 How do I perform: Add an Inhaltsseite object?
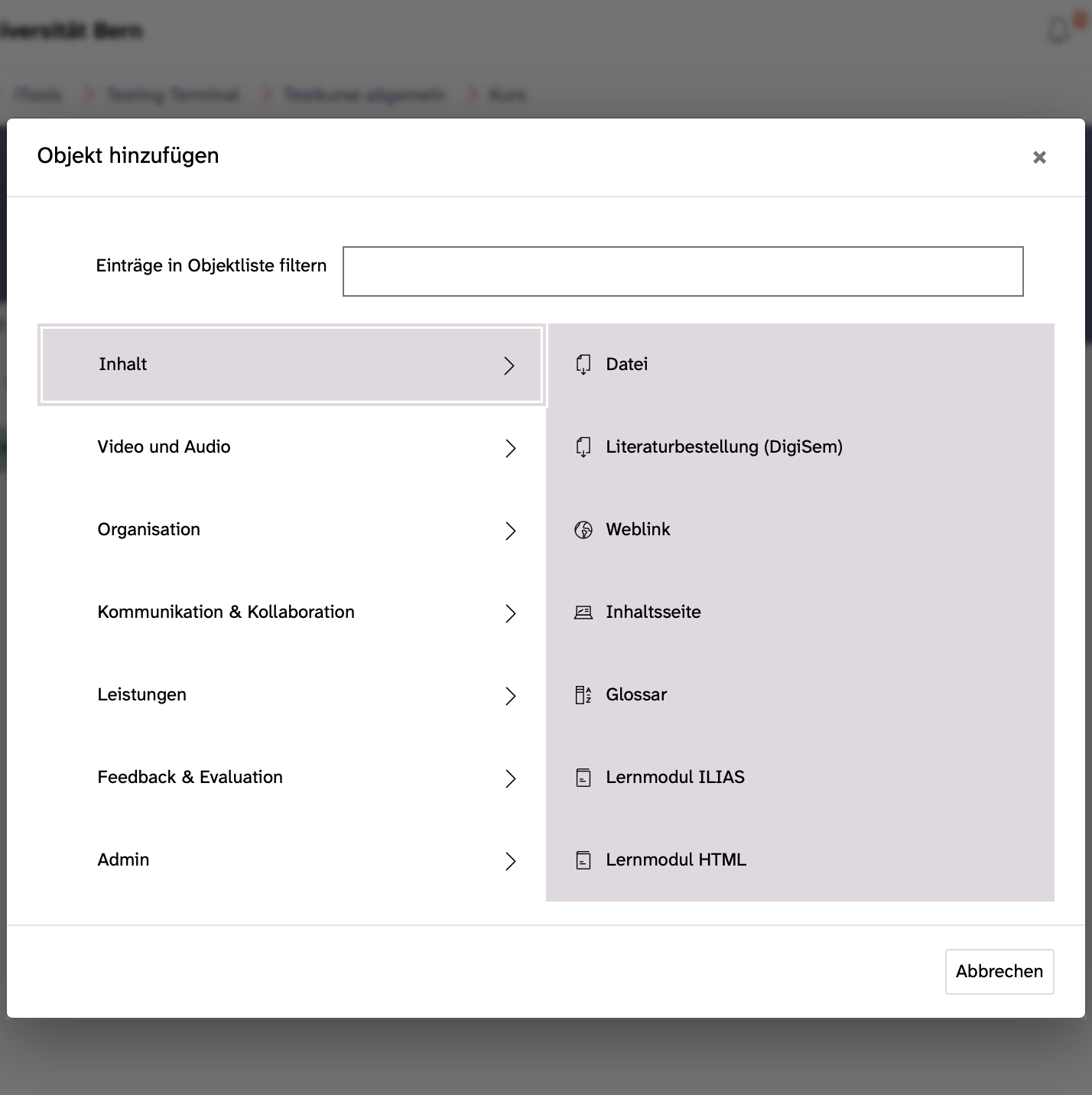[800, 612]
